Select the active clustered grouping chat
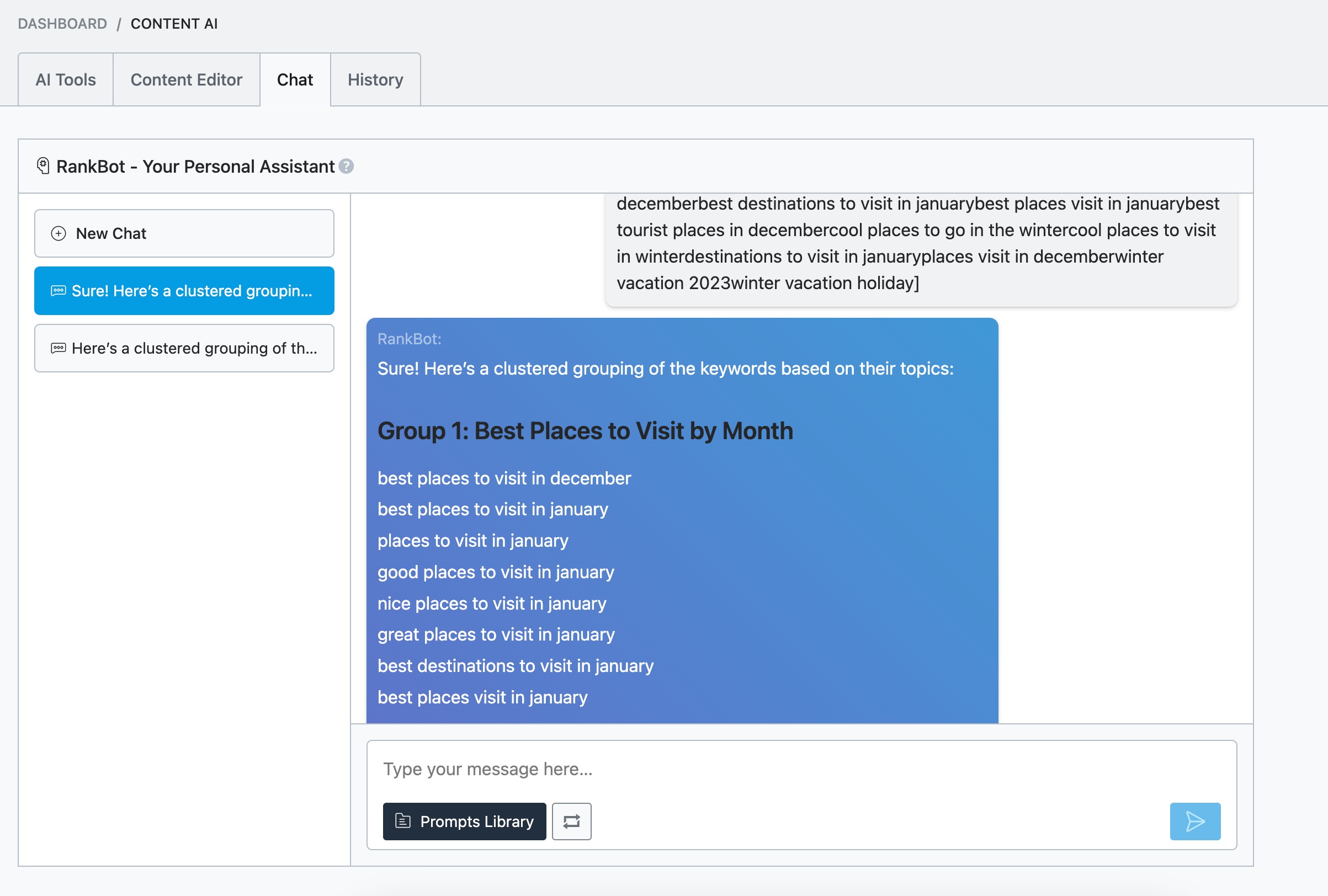 (x=183, y=290)
